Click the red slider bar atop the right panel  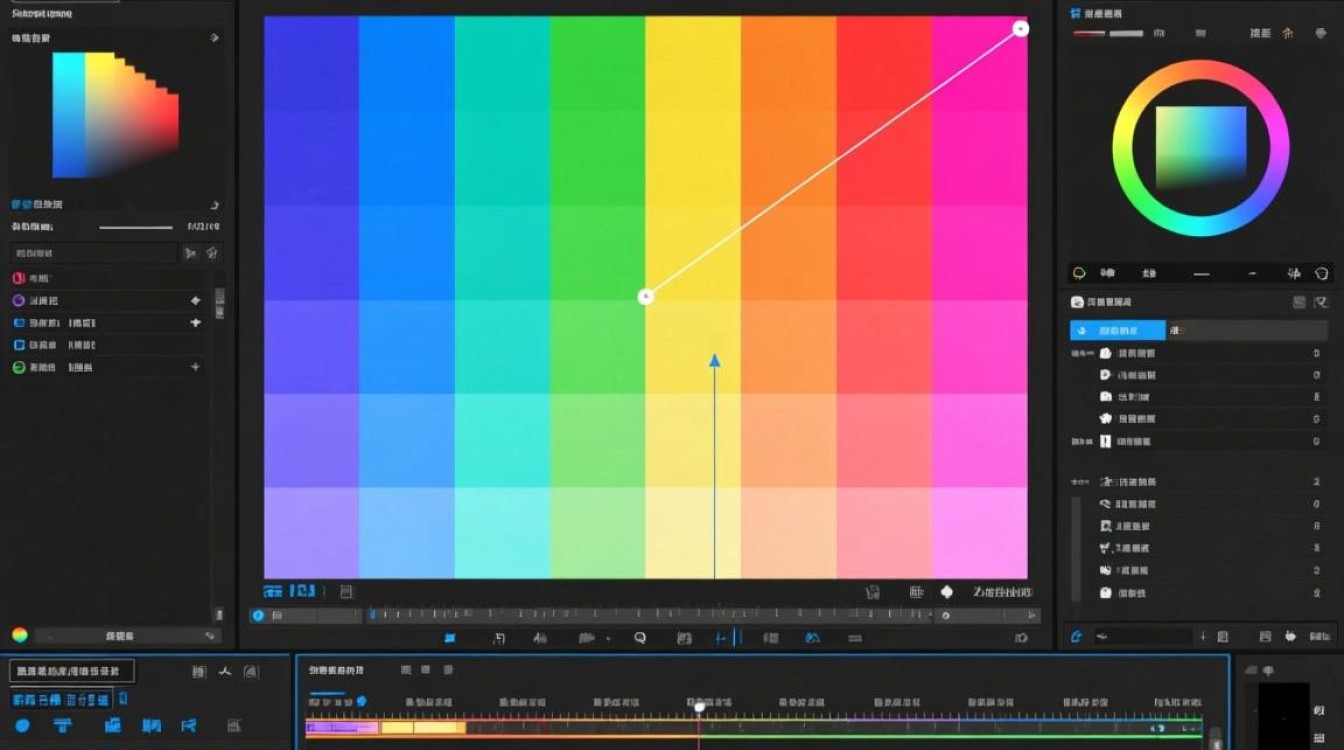pyautogui.click(x=1089, y=34)
